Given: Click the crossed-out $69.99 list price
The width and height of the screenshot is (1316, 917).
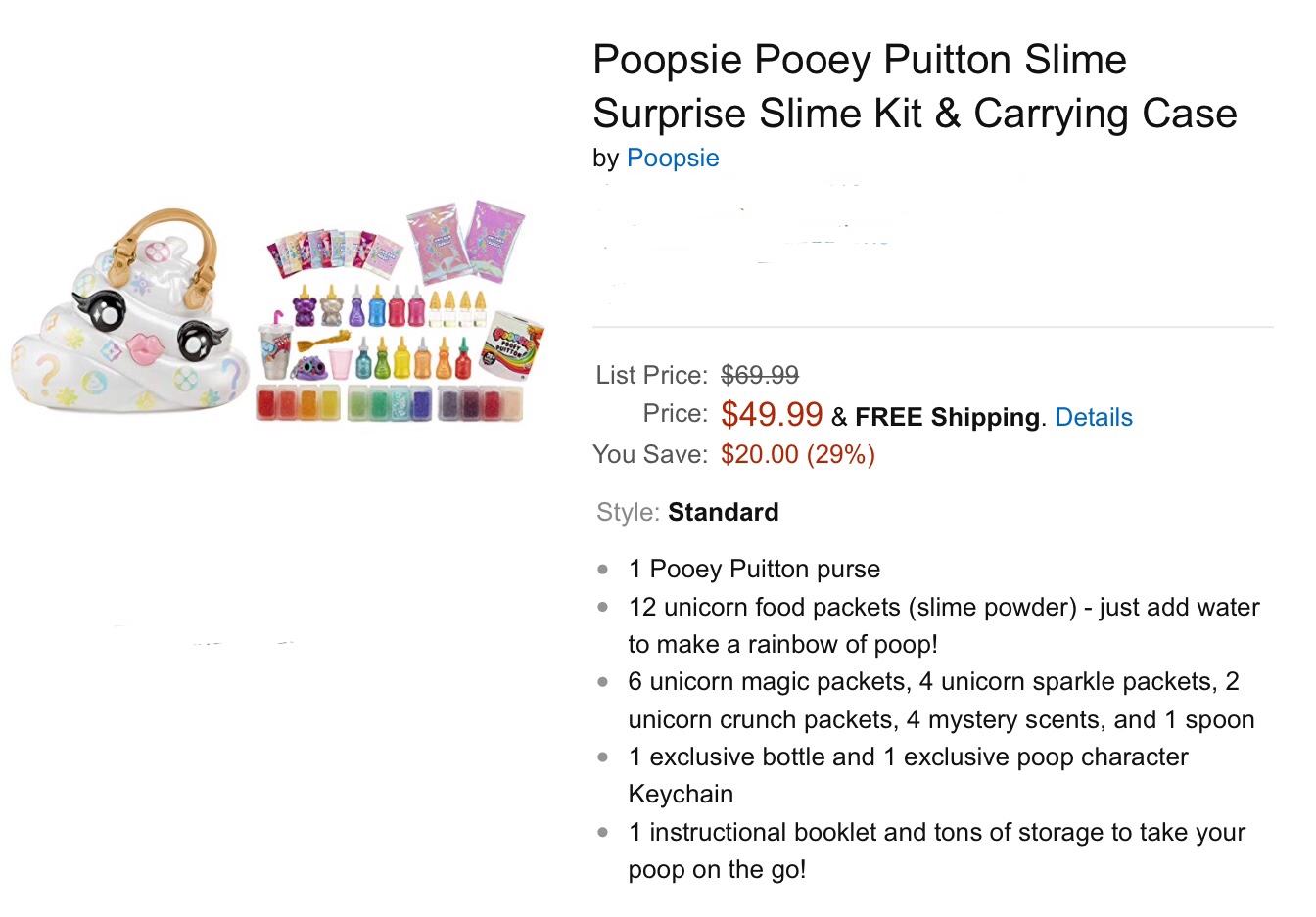Looking at the screenshot, I should [760, 375].
